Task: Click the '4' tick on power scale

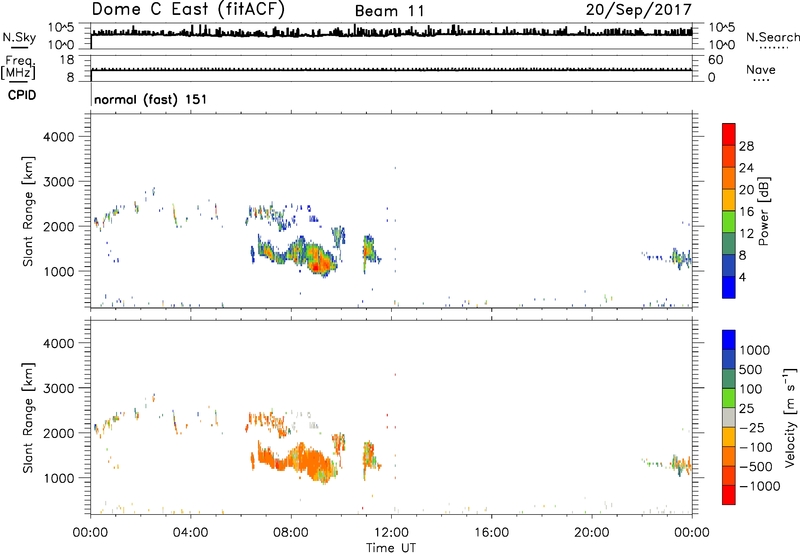Action: tap(742, 277)
